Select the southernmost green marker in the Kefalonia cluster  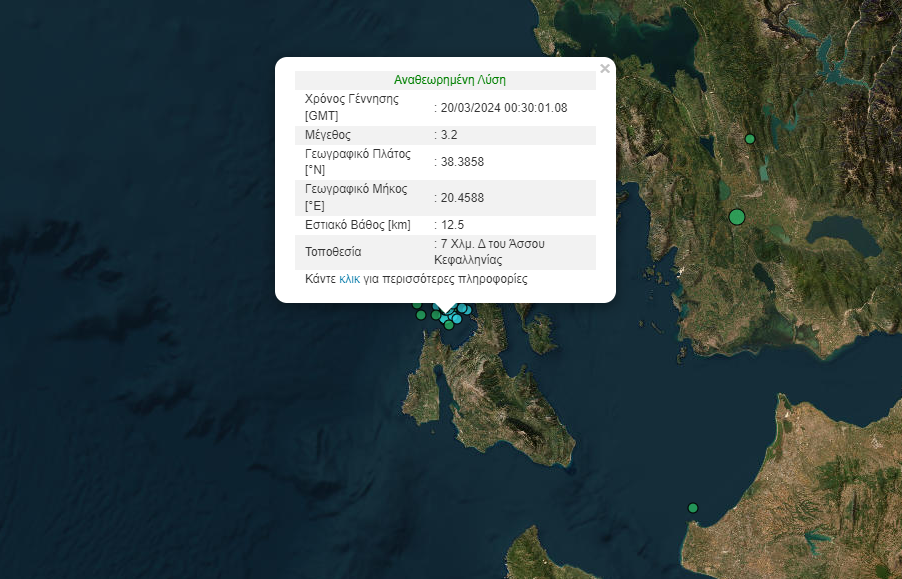(449, 325)
